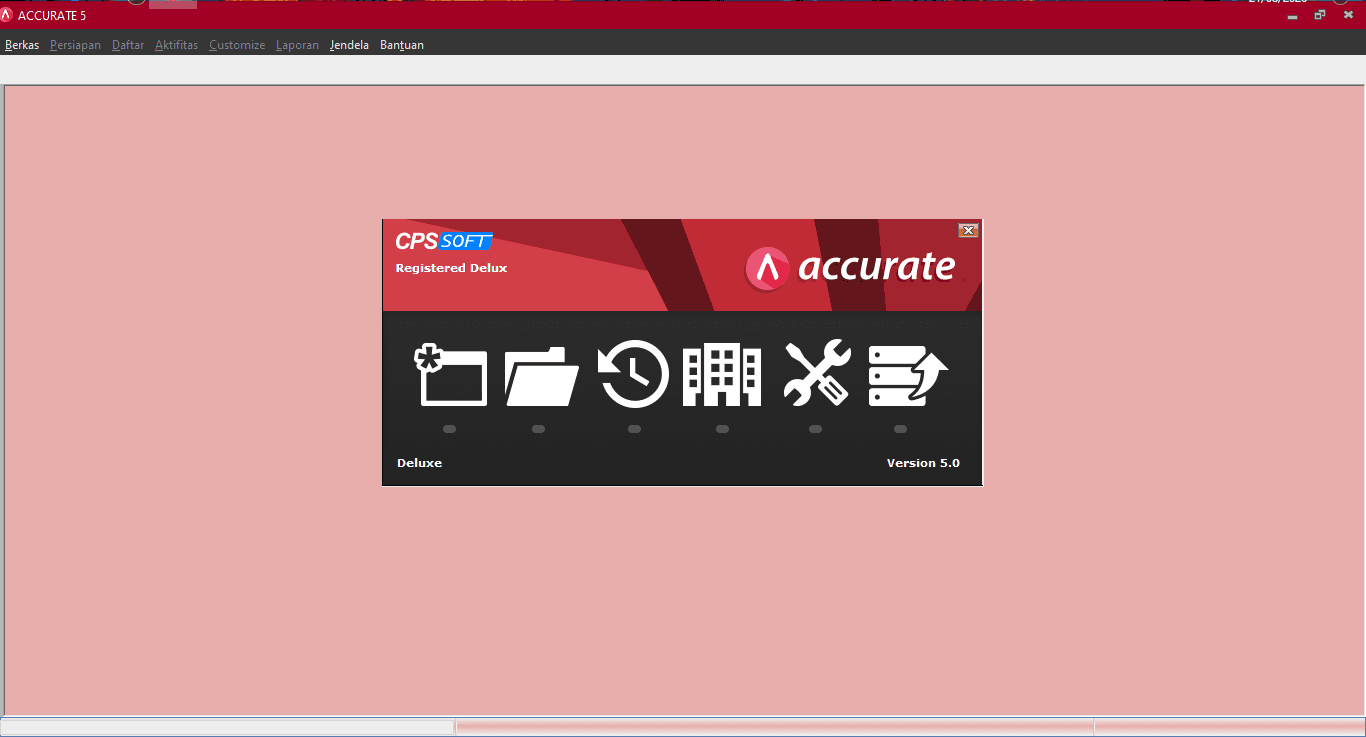Image resolution: width=1366 pixels, height=737 pixels.
Task: Restore down the ACCURATE 5 window
Action: tap(1320, 15)
